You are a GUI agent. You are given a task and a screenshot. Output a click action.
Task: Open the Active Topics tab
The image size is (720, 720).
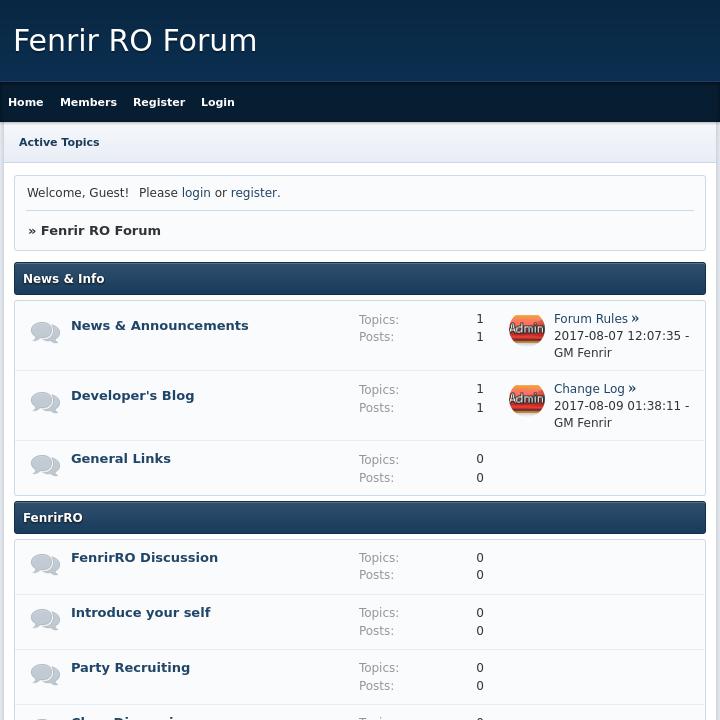coord(59,142)
